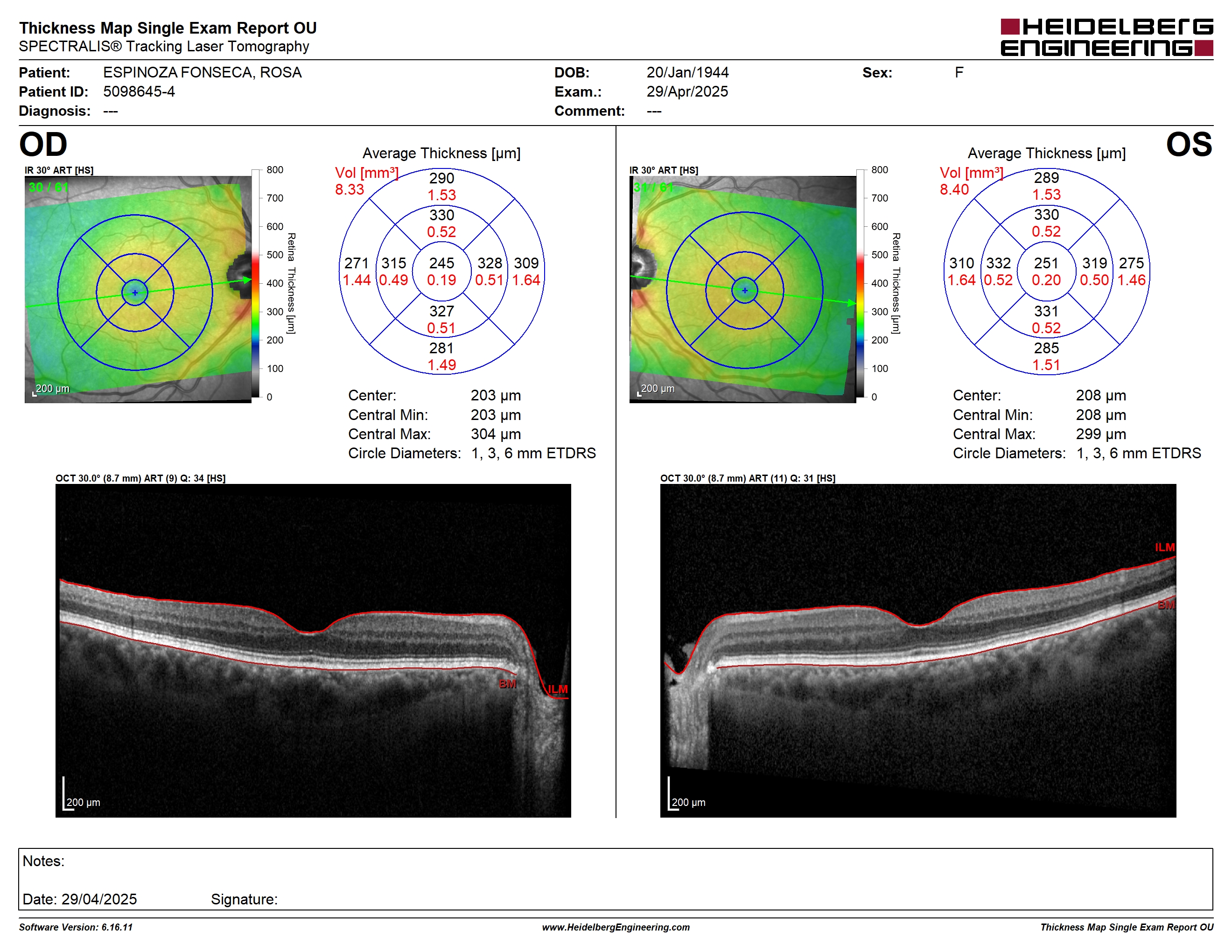This screenshot has width=1232, height=952.
Task: Click OS inner inferior value 331
Action: pos(1046,311)
